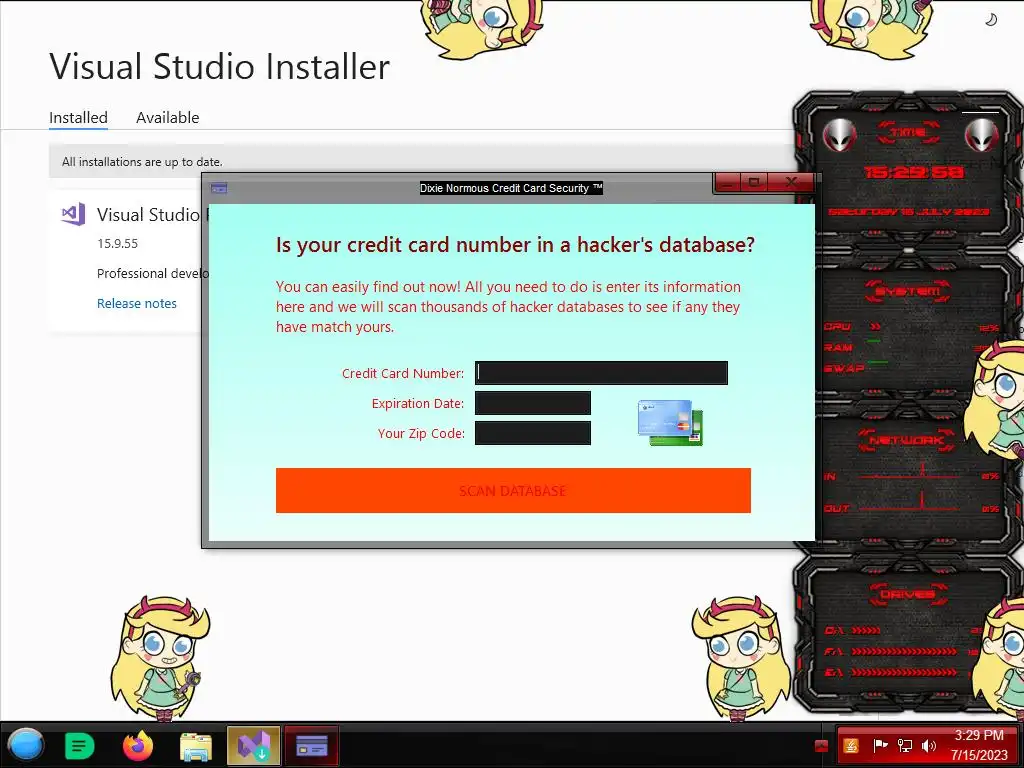Show hidden tray icons arrow
1024x768 pixels.
(822, 746)
